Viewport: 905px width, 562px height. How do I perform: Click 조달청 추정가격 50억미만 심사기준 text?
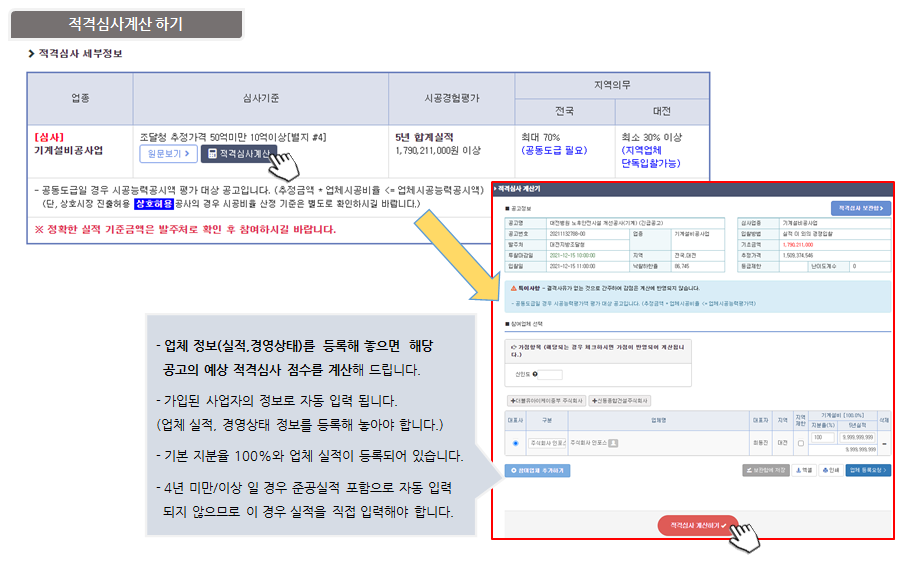tap(233, 137)
